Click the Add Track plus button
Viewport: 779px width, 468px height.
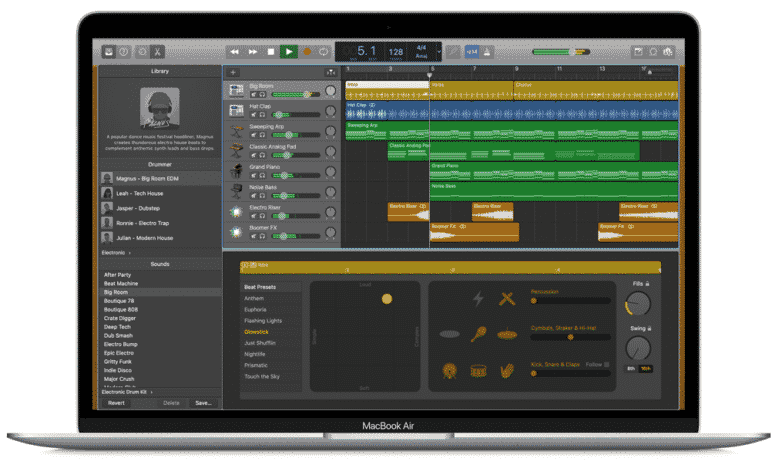point(233,73)
